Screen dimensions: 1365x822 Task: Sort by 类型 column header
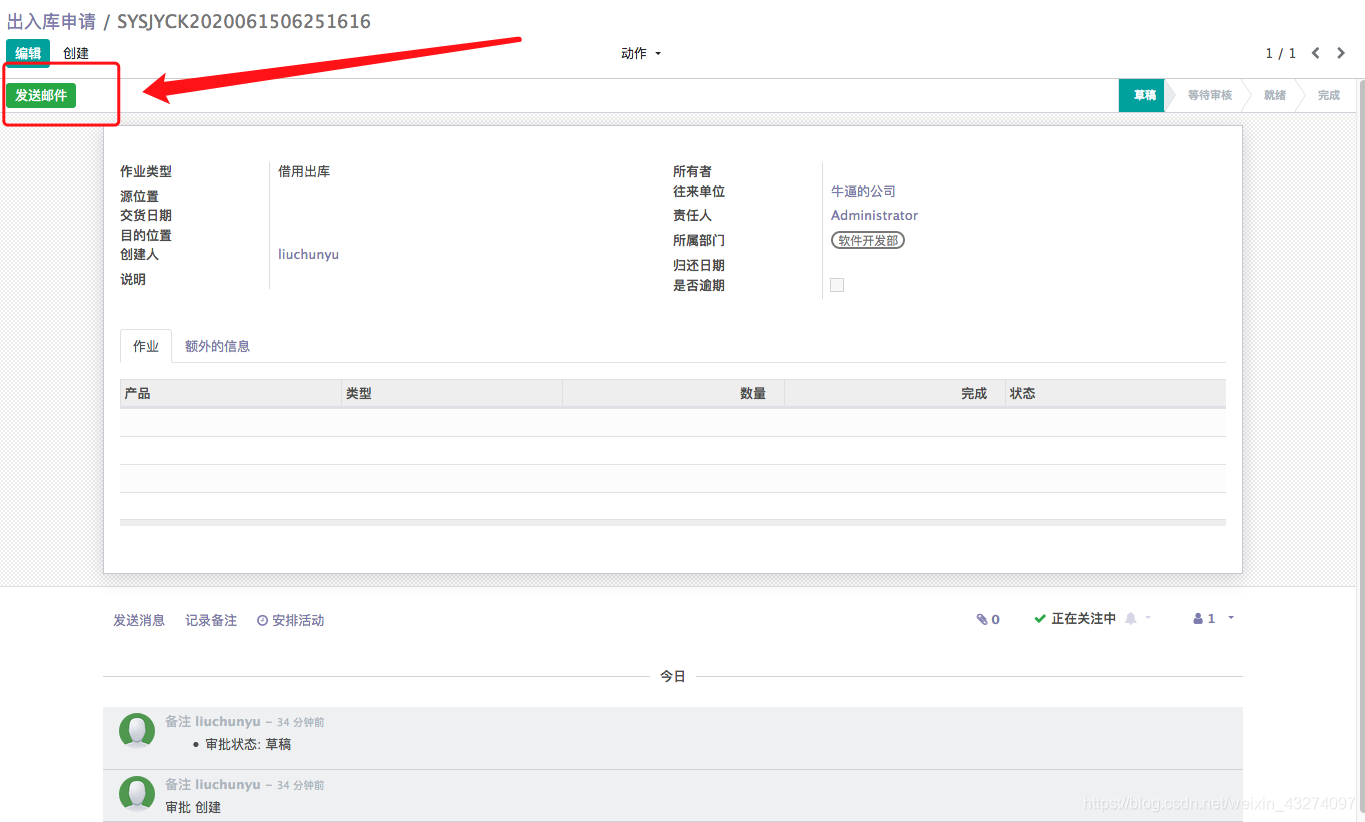[x=452, y=393]
